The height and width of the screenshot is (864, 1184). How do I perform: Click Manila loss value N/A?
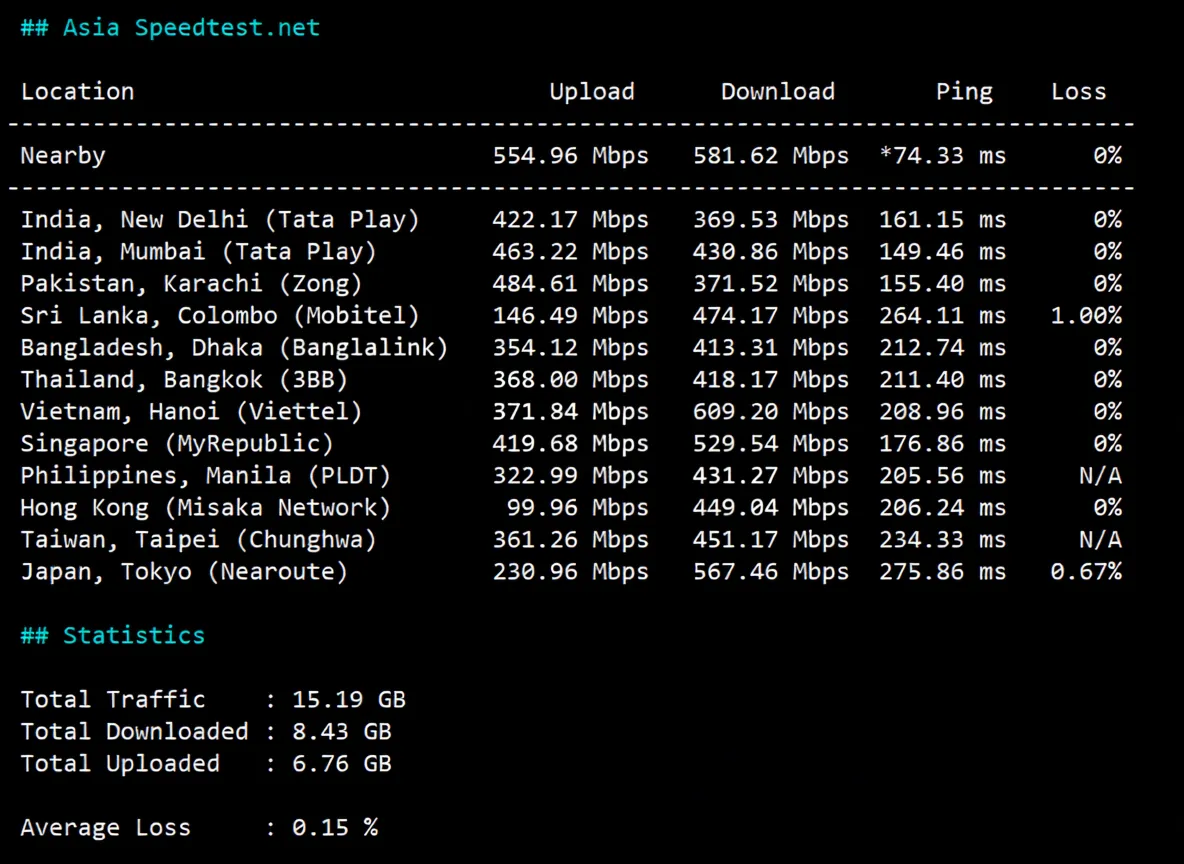tap(1100, 476)
